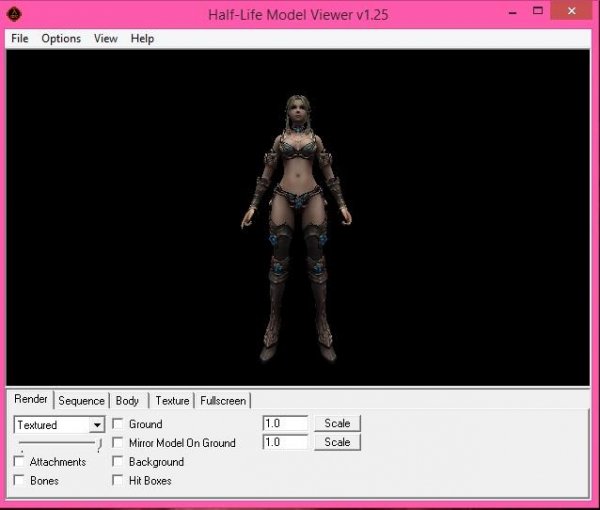Click the lower Scale button
The height and width of the screenshot is (510, 600).
(337, 442)
